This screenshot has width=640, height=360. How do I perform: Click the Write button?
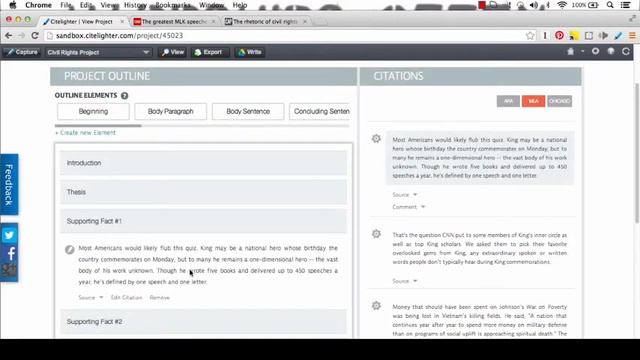pos(249,52)
